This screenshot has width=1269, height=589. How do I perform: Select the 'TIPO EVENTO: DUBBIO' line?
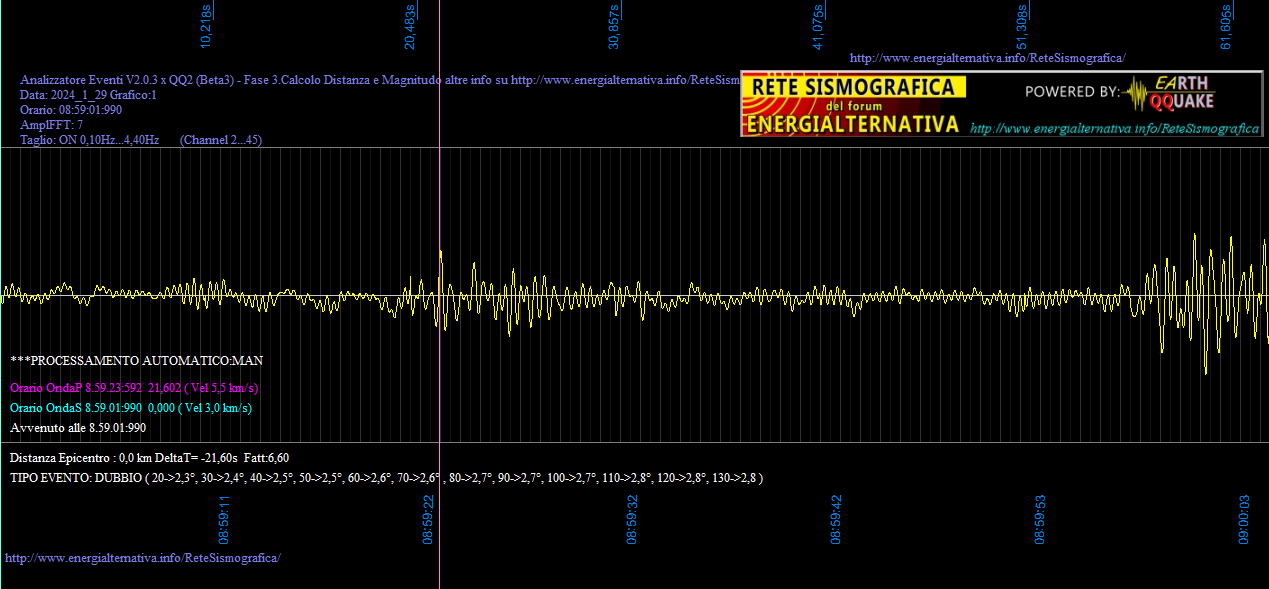pyautogui.click(x=387, y=478)
